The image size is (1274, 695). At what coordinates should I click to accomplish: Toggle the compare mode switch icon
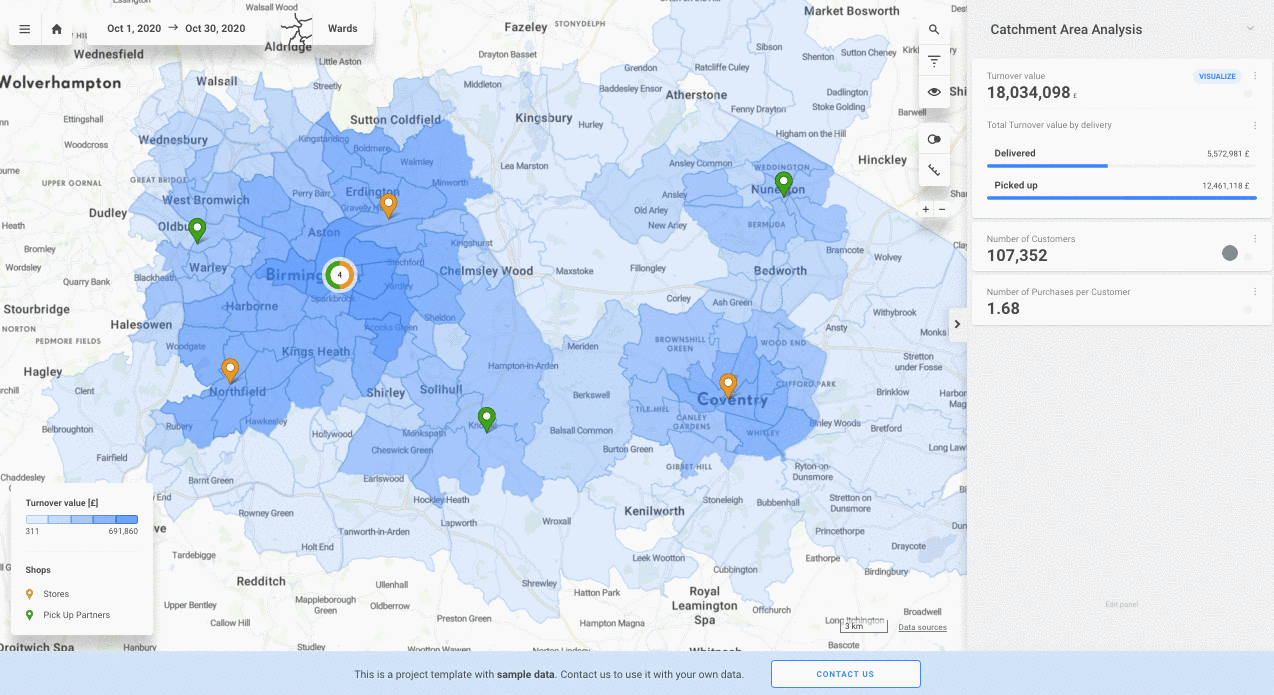934,139
